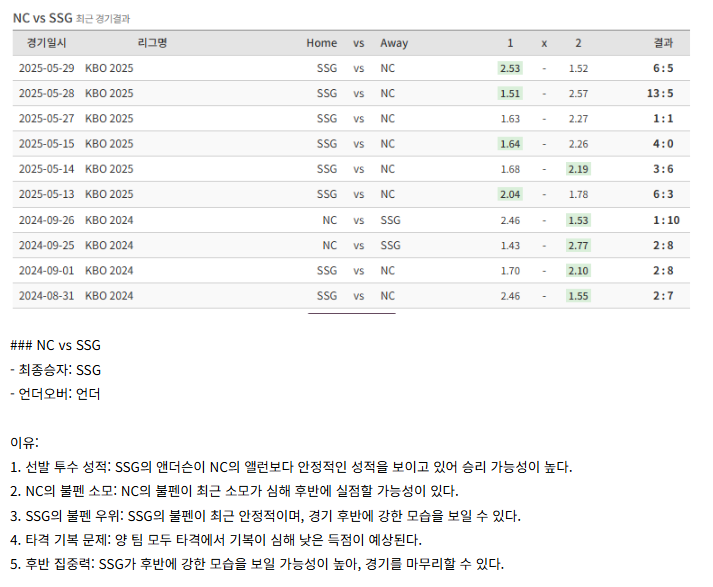Viewport: 713px width, 587px height.
Task: Click the 1.43 home odds value
Action: 510,246
